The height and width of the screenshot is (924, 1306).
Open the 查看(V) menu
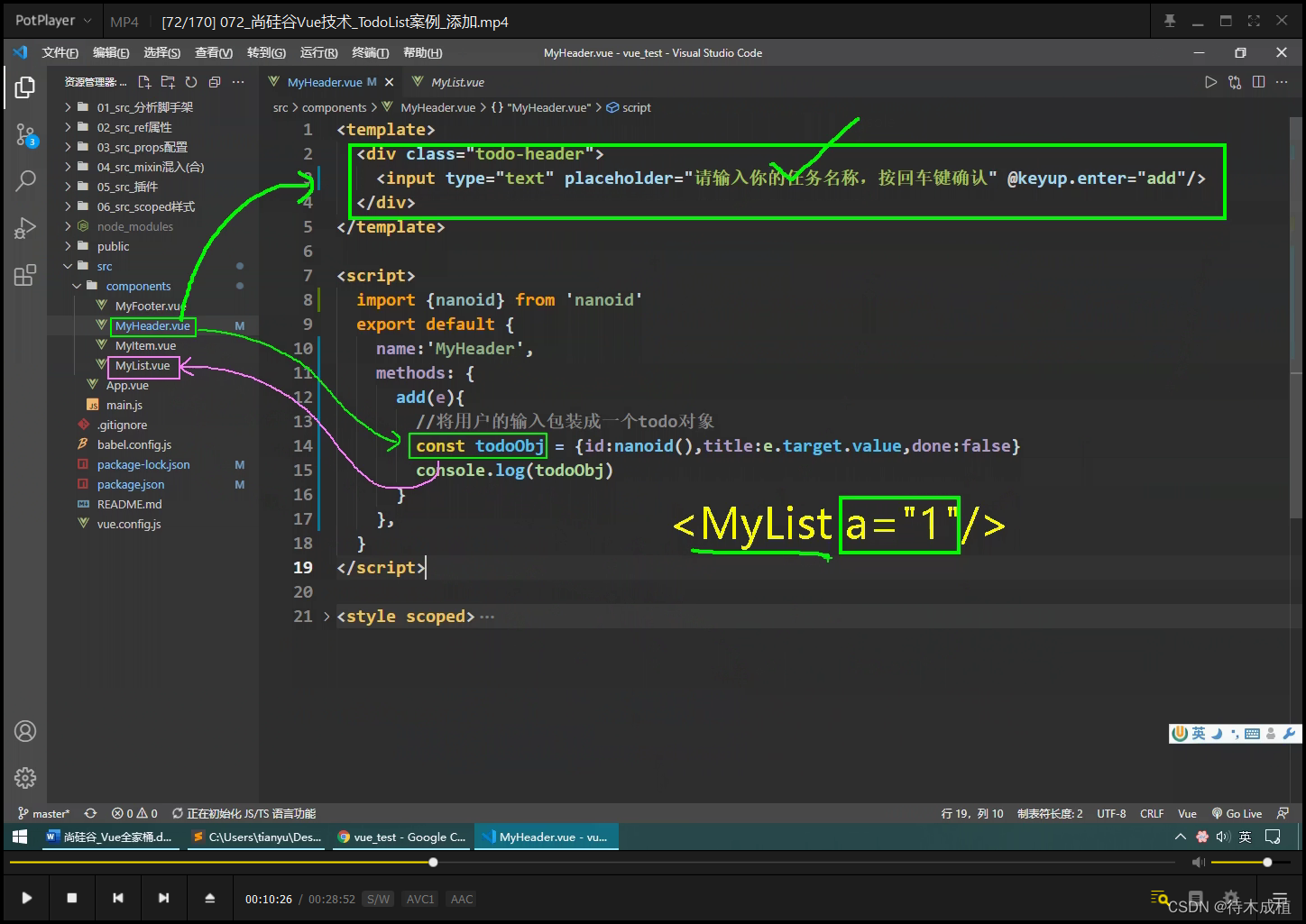pyautogui.click(x=214, y=53)
